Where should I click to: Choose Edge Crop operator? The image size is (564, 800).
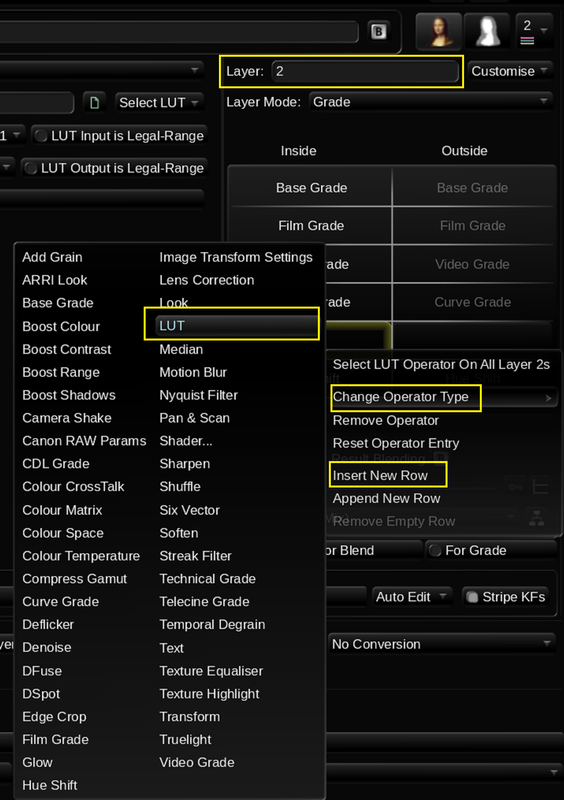pyautogui.click(x=54, y=717)
